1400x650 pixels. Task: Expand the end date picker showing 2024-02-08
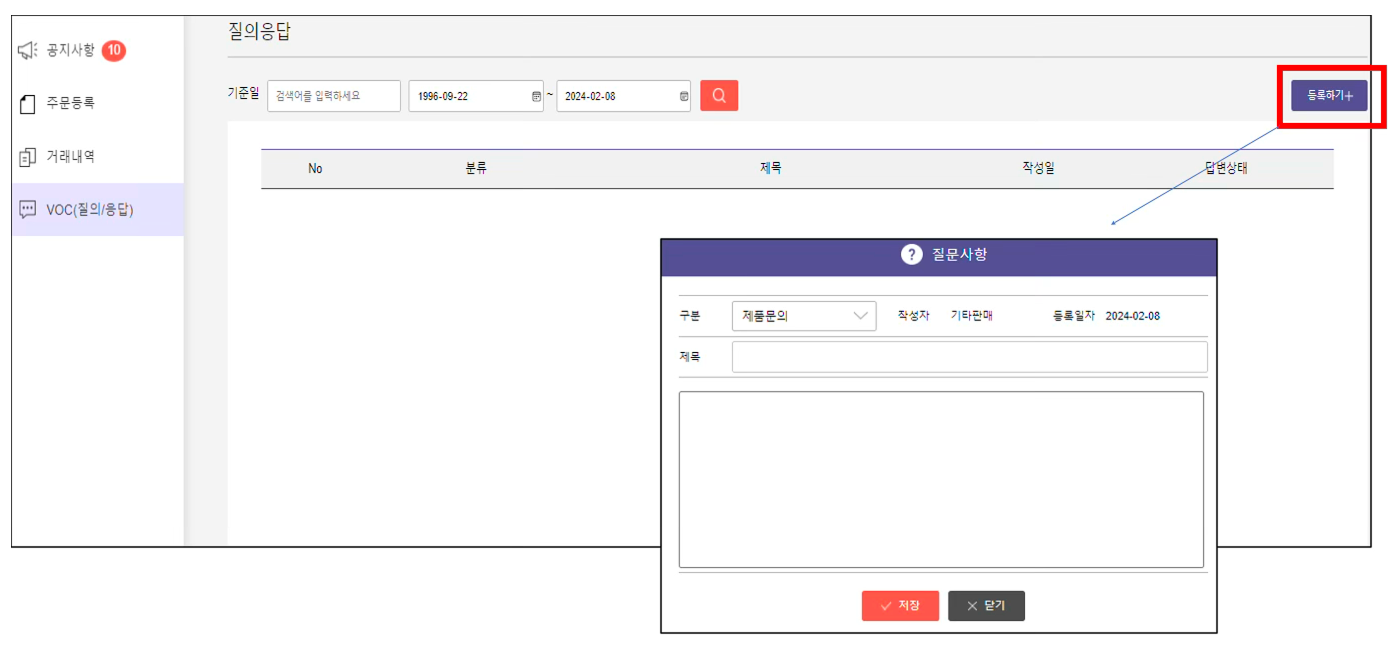pos(622,96)
